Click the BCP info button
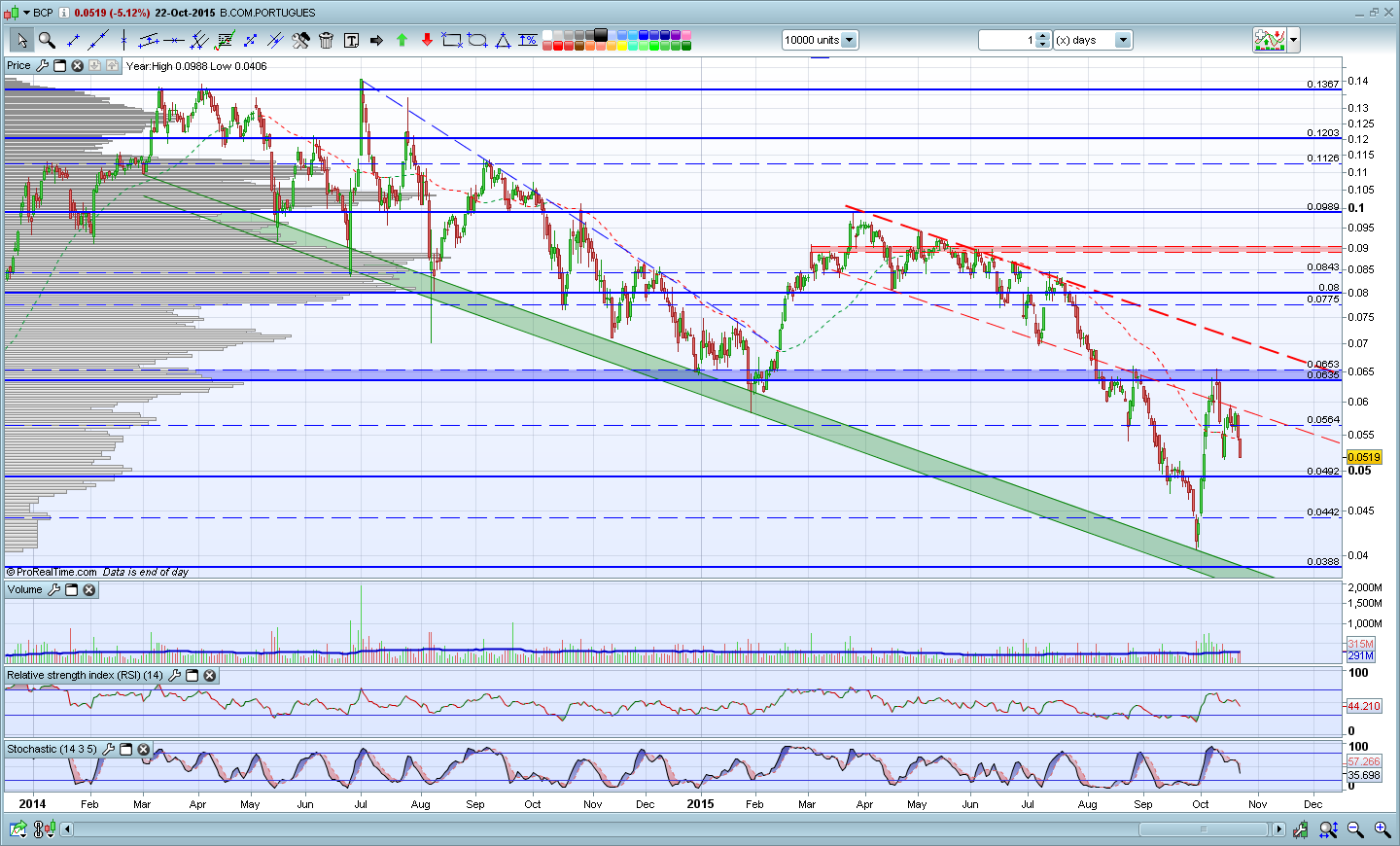Viewport: 1400px width, 846px height. 63,13
